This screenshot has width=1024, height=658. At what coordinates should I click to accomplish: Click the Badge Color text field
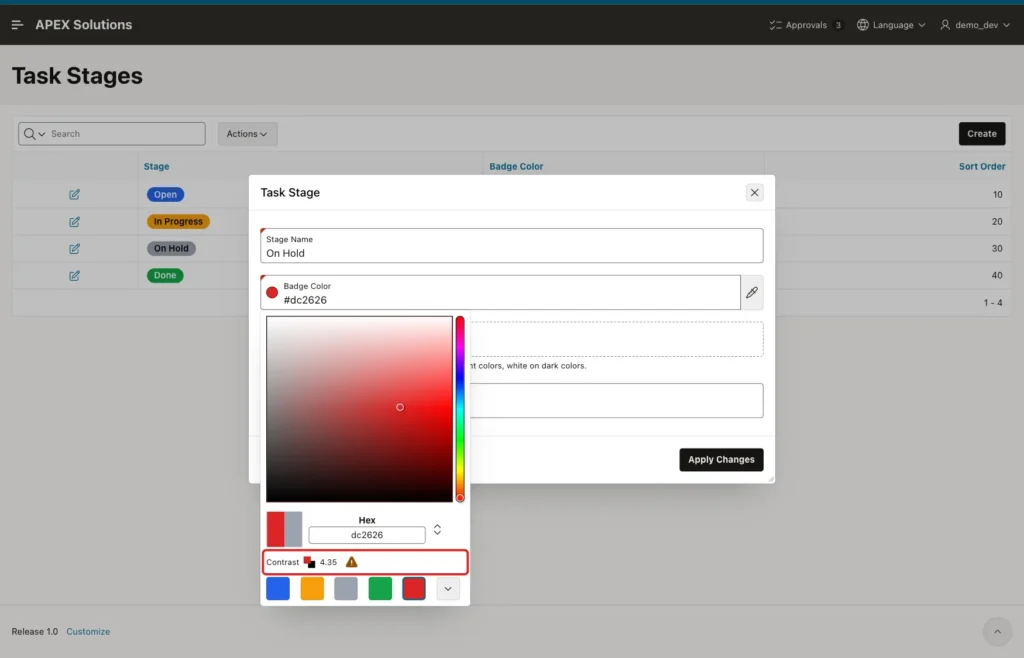pos(500,292)
